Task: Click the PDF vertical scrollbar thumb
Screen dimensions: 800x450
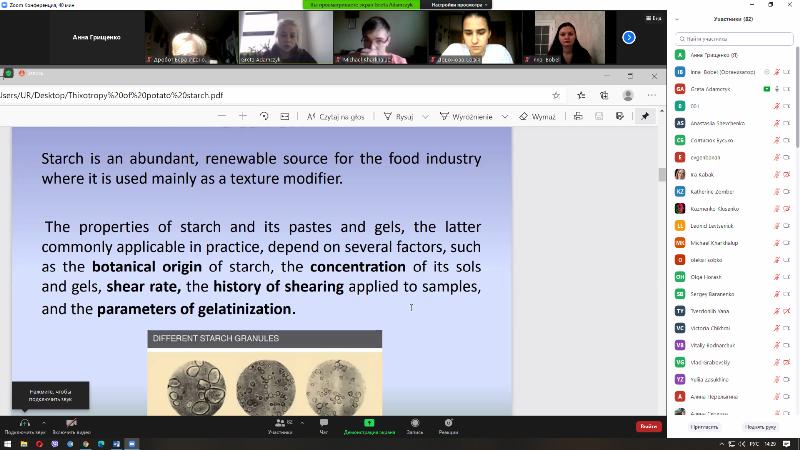Action: 662,174
